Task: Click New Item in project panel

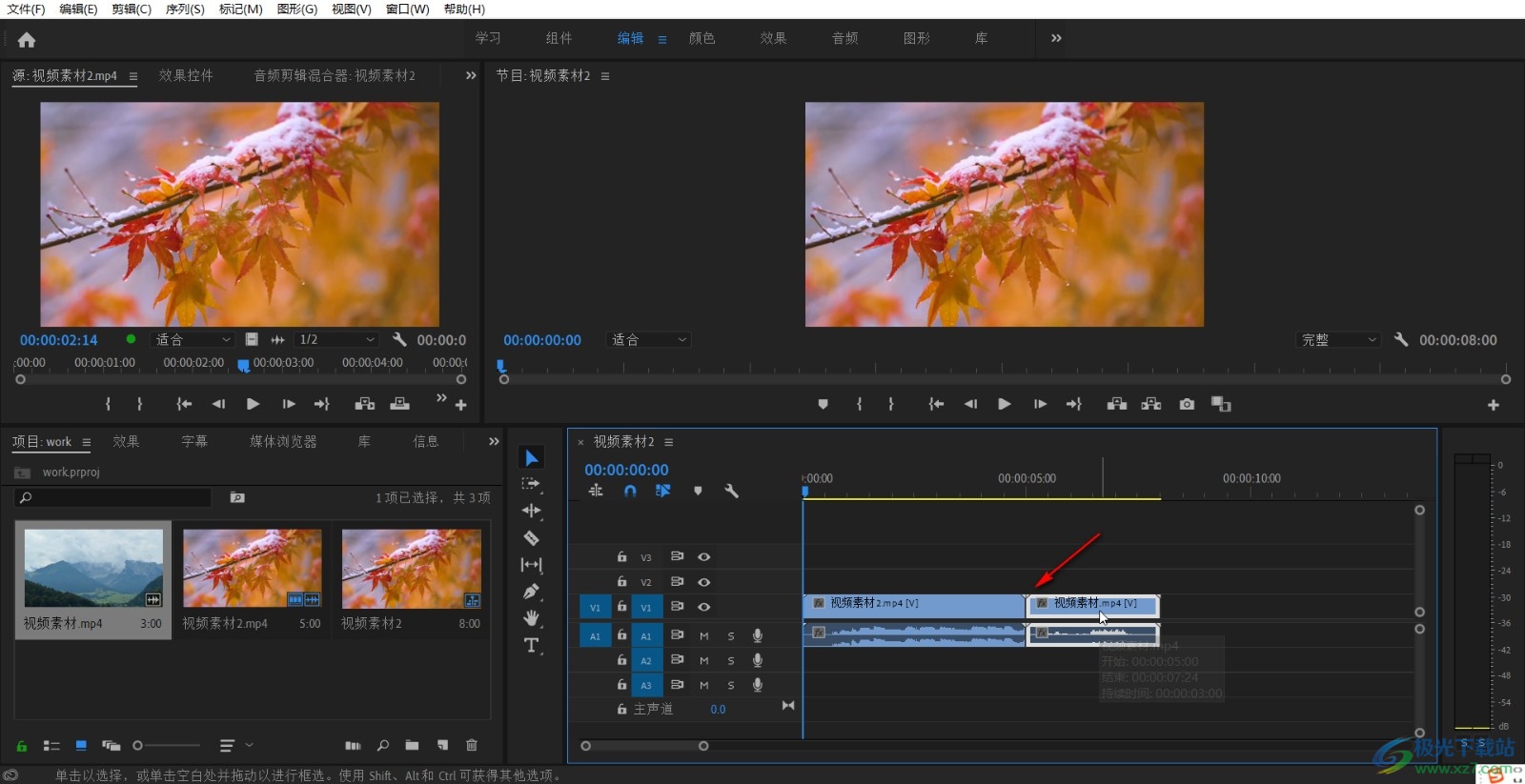Action: coord(442,745)
